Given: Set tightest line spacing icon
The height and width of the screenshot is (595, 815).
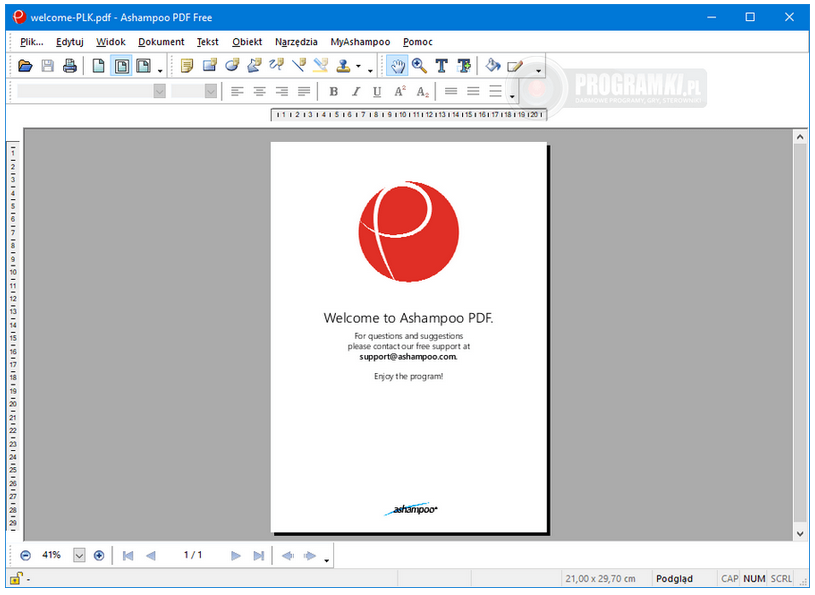Looking at the screenshot, I should [x=451, y=91].
